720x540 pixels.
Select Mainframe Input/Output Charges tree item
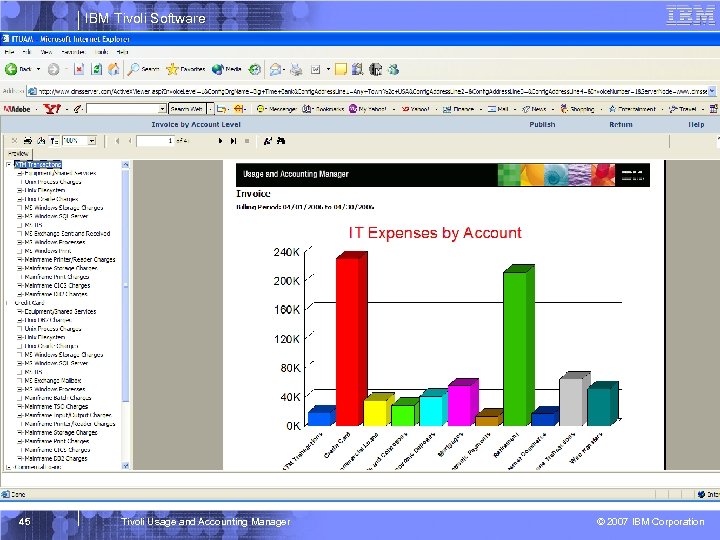pos(68,415)
